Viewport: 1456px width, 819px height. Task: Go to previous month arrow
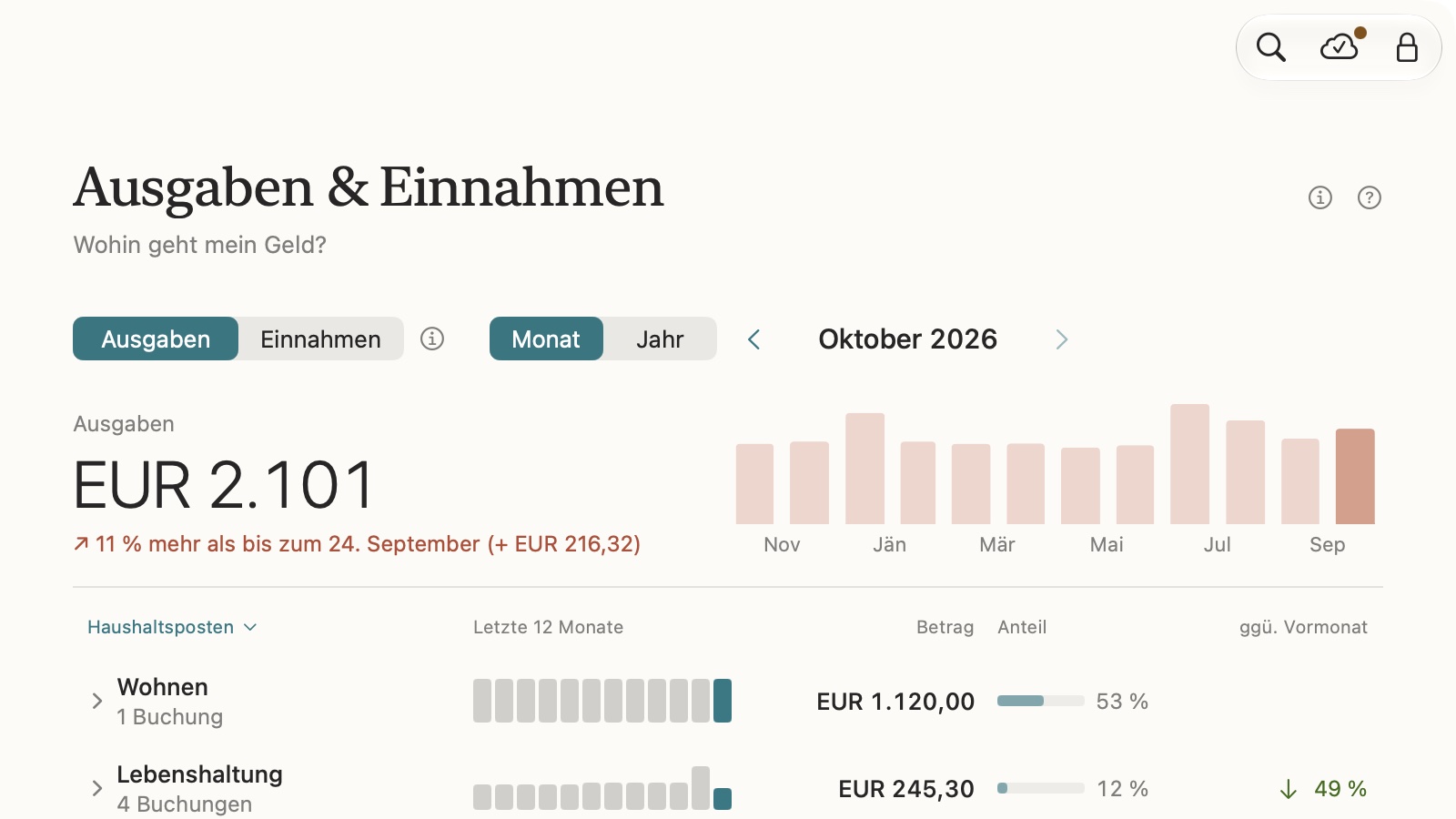[753, 339]
